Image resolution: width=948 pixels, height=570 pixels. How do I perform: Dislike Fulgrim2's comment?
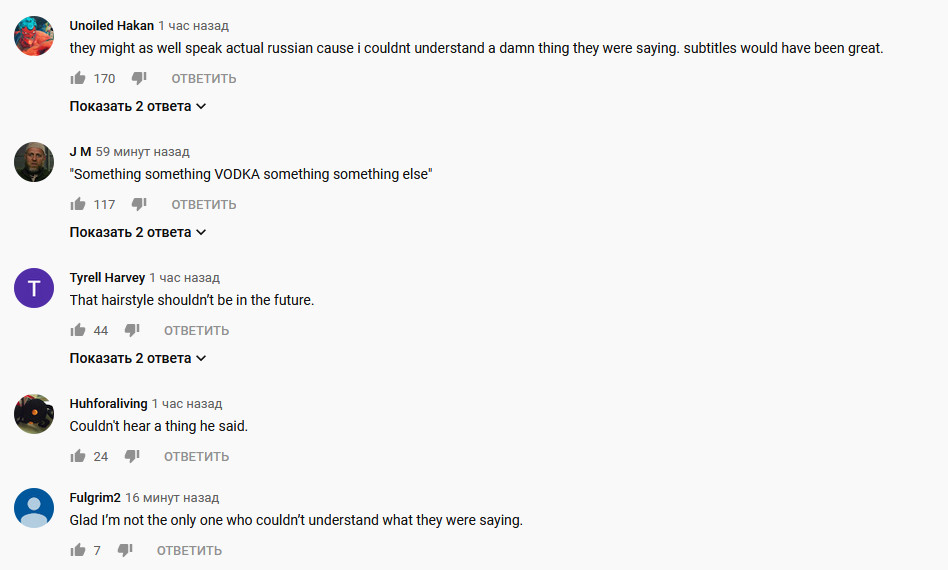(x=125, y=550)
